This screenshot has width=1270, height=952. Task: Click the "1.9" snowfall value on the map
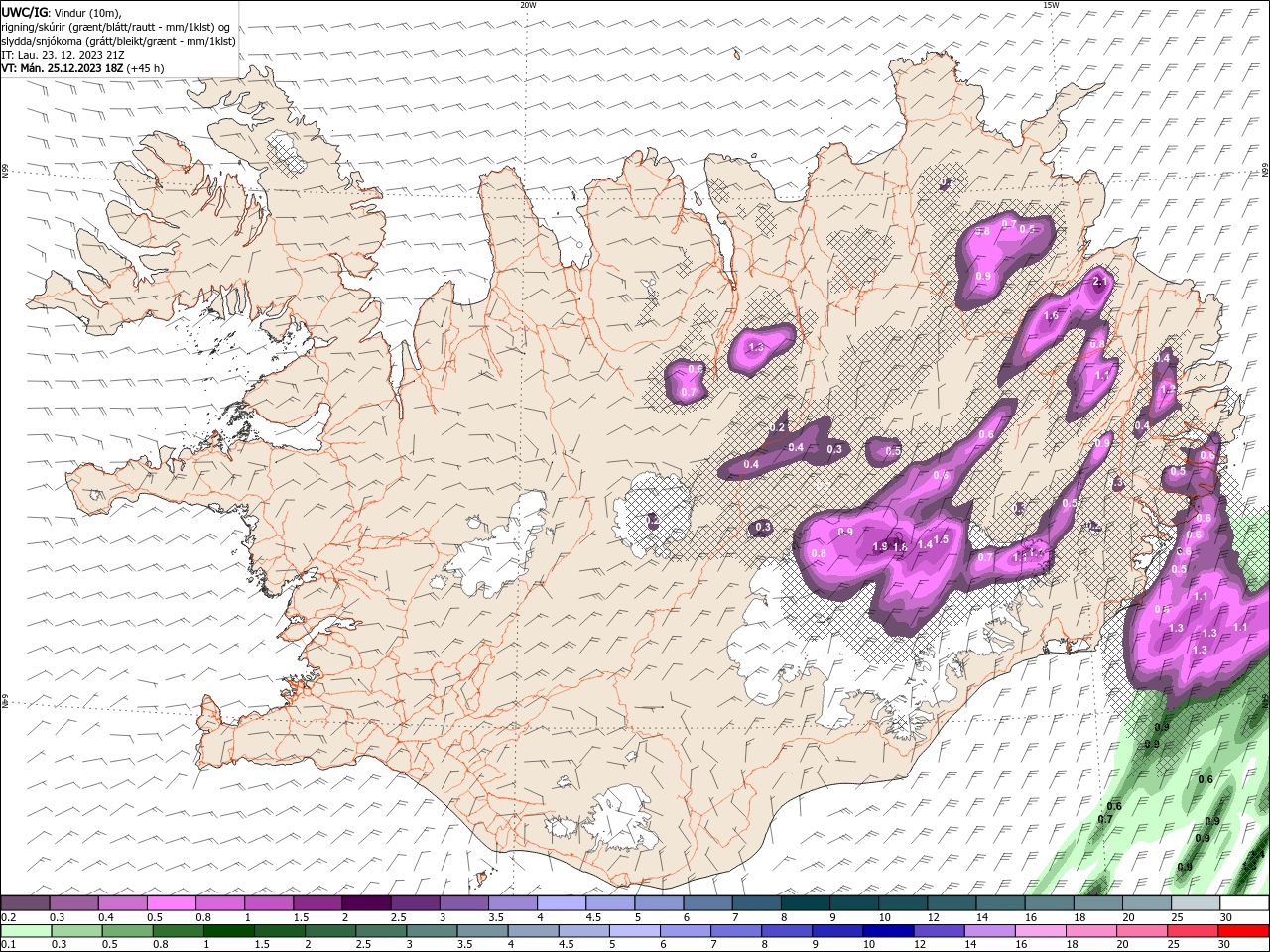(x=880, y=547)
